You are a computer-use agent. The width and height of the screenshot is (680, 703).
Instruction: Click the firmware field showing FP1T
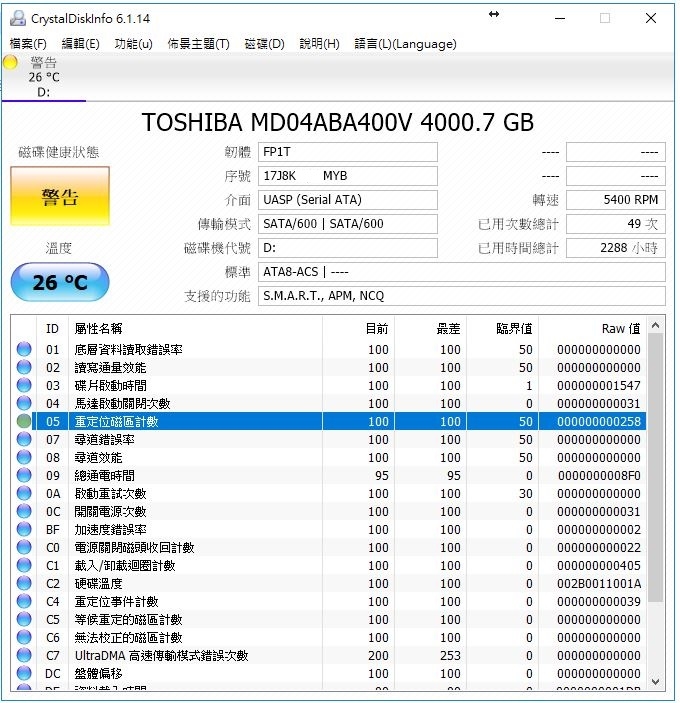(347, 152)
